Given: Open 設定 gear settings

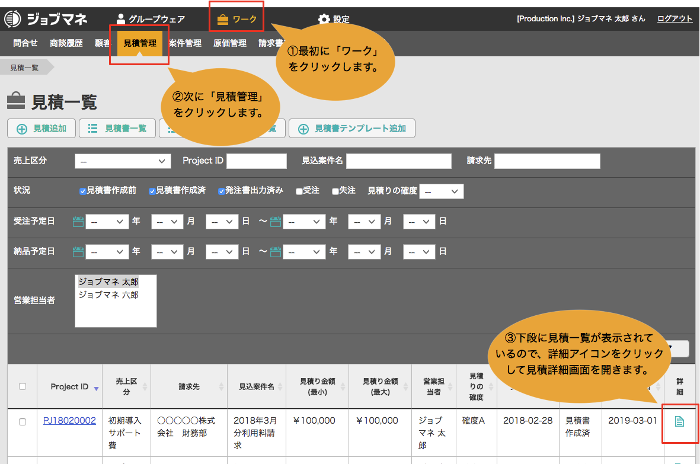Looking at the screenshot, I should [333, 19].
